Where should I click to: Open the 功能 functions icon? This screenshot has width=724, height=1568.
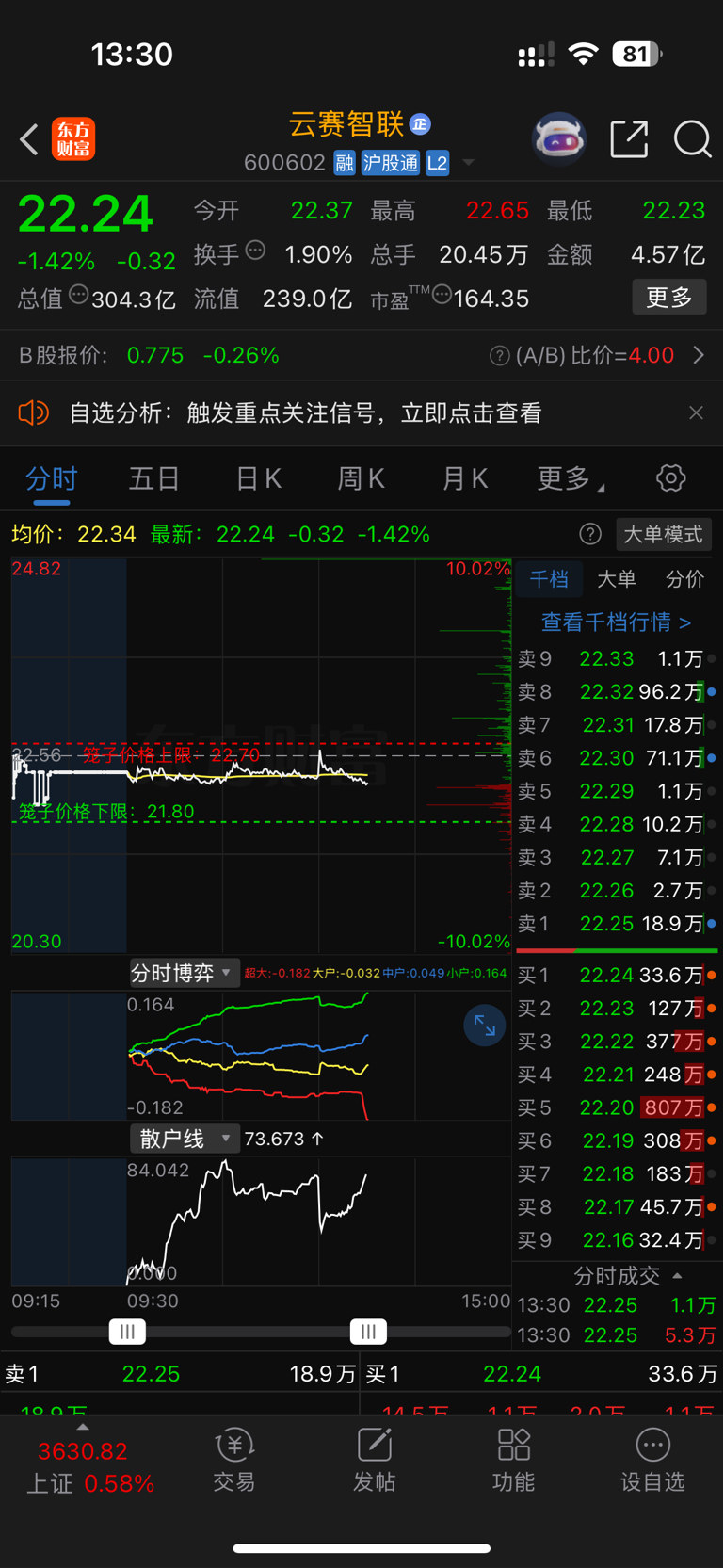(x=513, y=1461)
